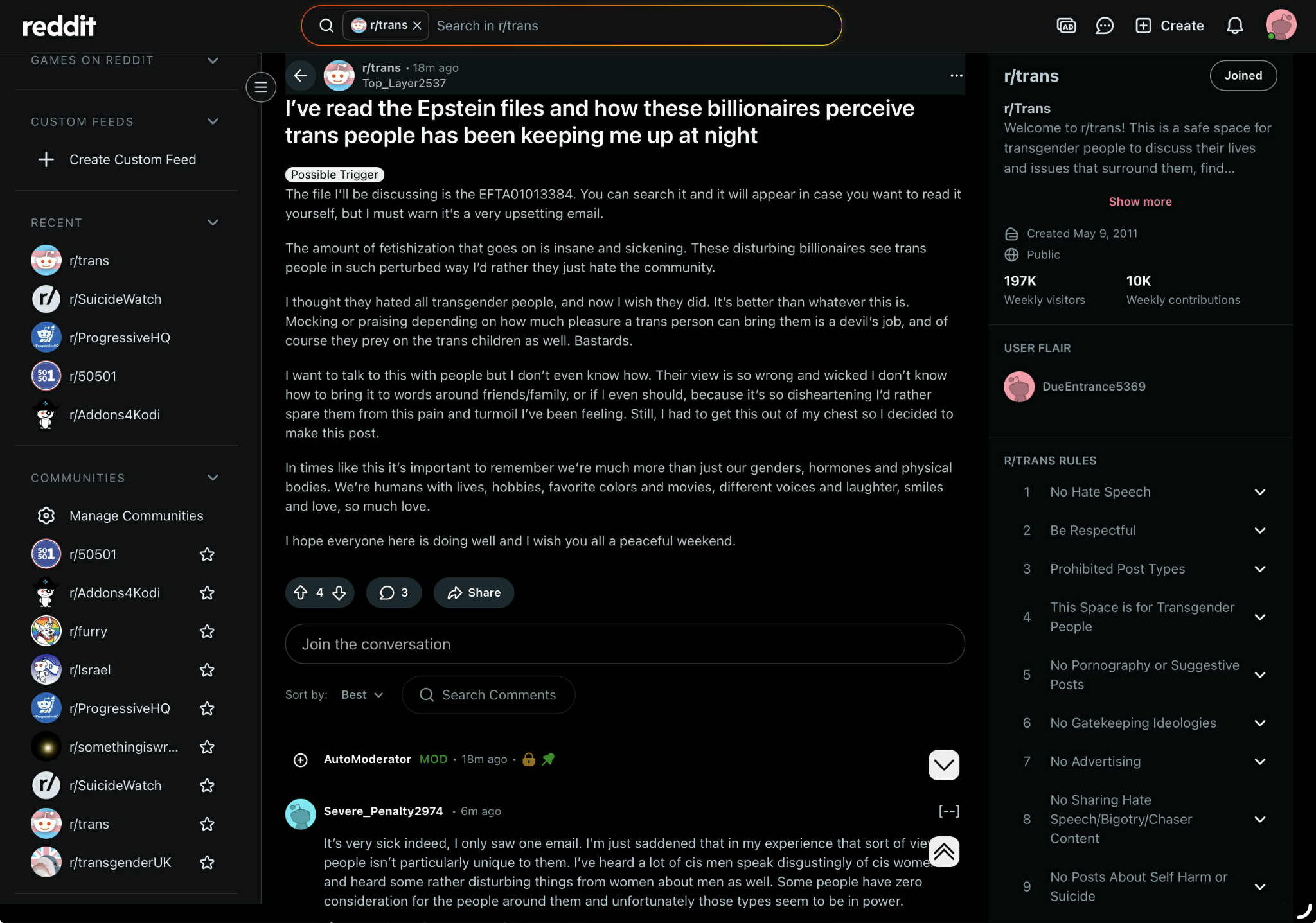Go back using the arrow button

pyautogui.click(x=300, y=75)
